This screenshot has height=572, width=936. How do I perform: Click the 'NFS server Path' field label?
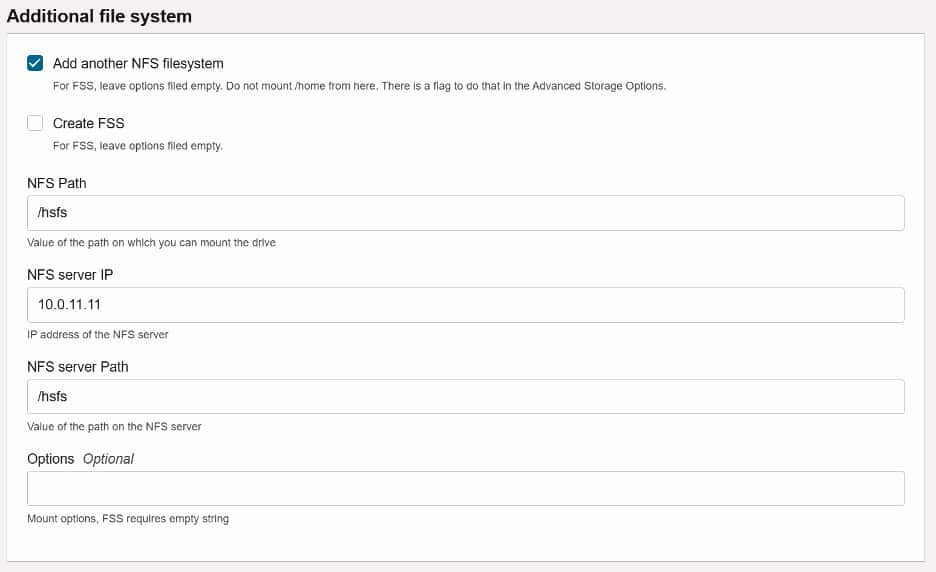click(x=78, y=367)
